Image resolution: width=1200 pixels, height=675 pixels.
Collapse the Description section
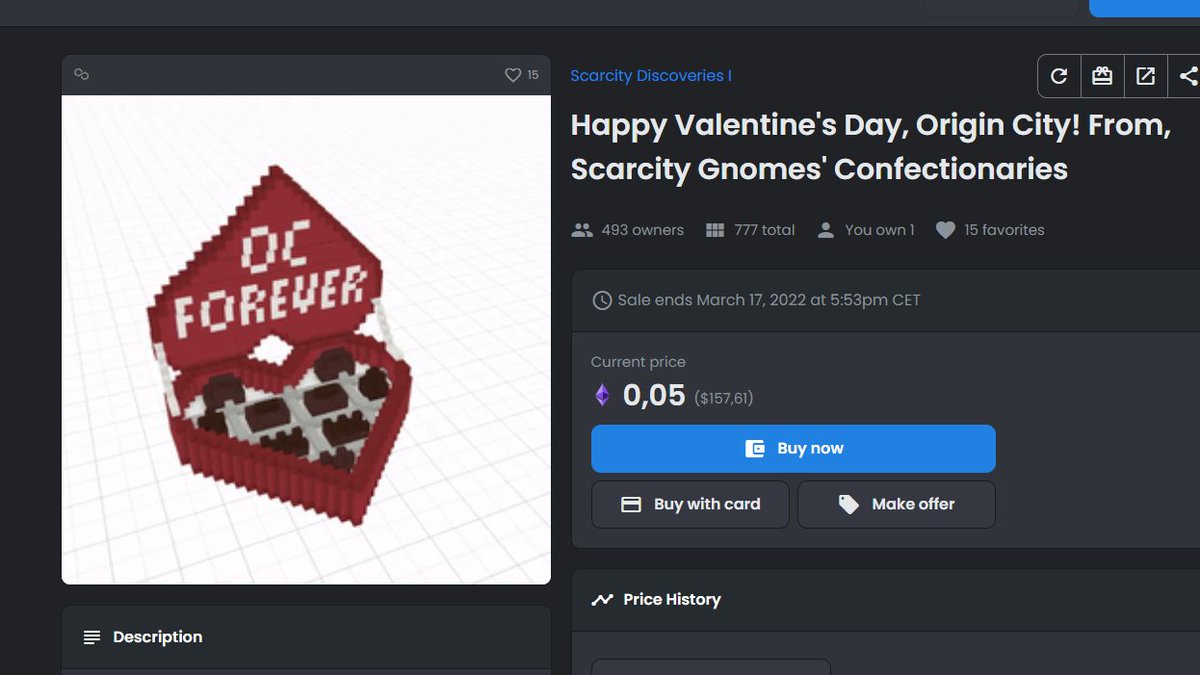pyautogui.click(x=306, y=637)
